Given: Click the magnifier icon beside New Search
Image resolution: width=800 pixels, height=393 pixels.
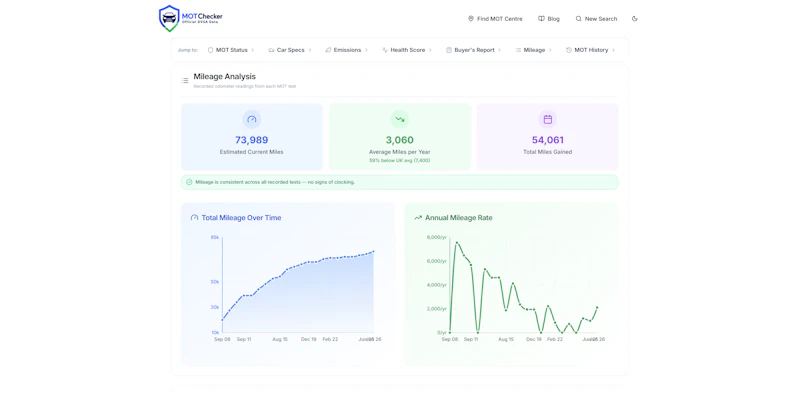Looking at the screenshot, I should (579, 18).
